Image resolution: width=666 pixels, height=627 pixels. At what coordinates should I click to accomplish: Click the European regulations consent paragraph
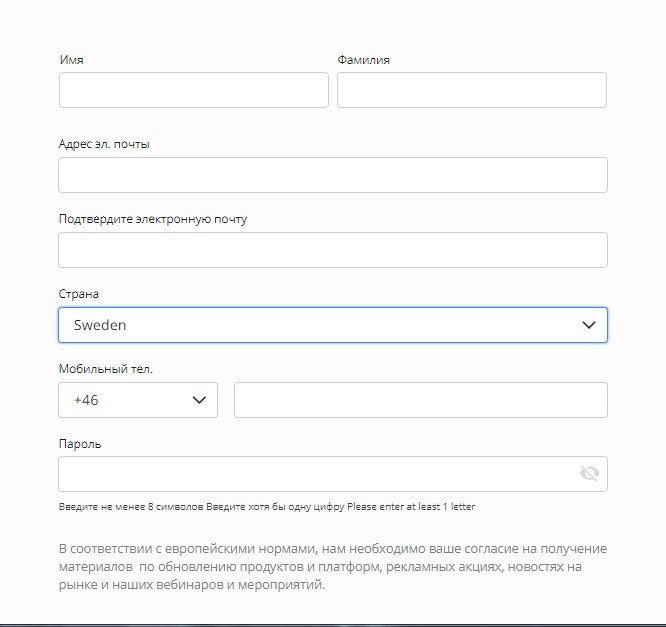333,567
